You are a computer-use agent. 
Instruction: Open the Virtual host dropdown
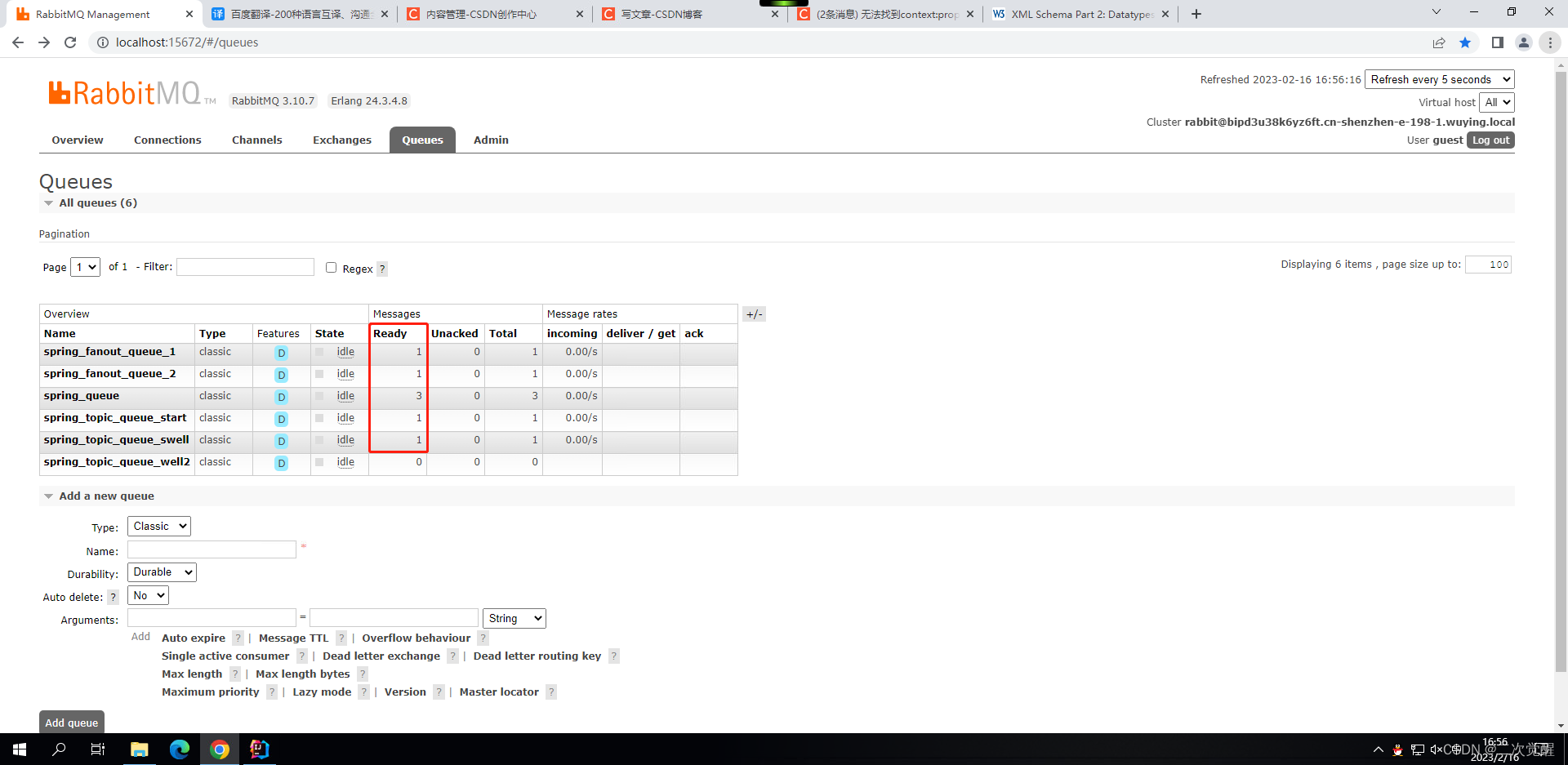coord(1497,102)
